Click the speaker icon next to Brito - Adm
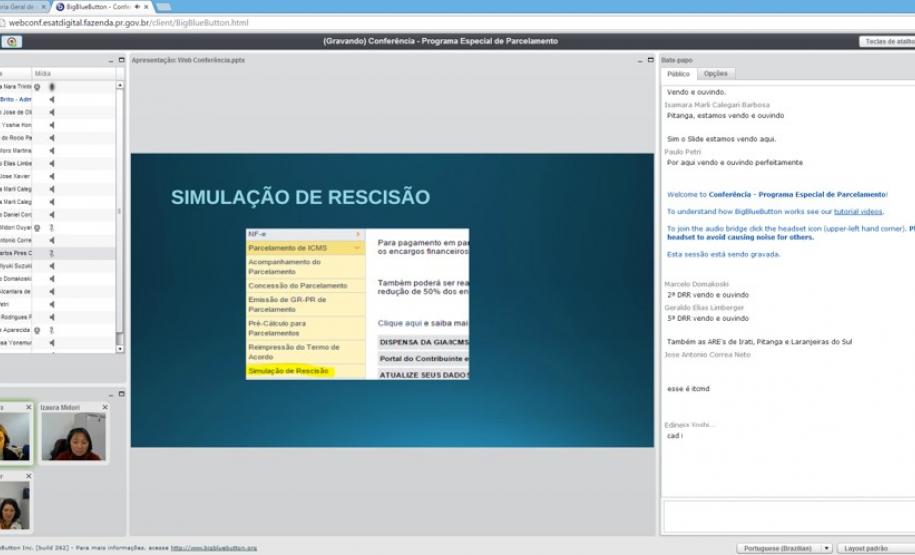Screen dimensions: 915x555 [52, 99]
